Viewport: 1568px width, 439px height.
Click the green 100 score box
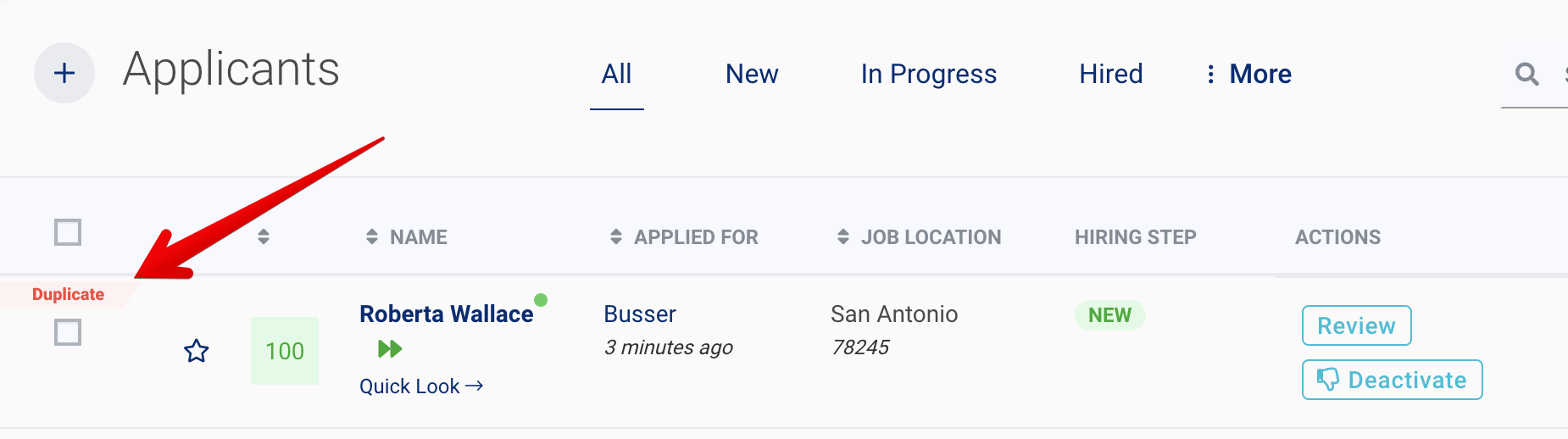click(285, 351)
